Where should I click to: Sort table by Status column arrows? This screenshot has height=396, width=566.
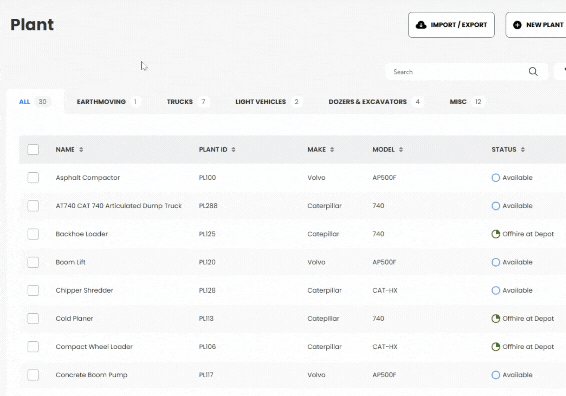click(523, 149)
